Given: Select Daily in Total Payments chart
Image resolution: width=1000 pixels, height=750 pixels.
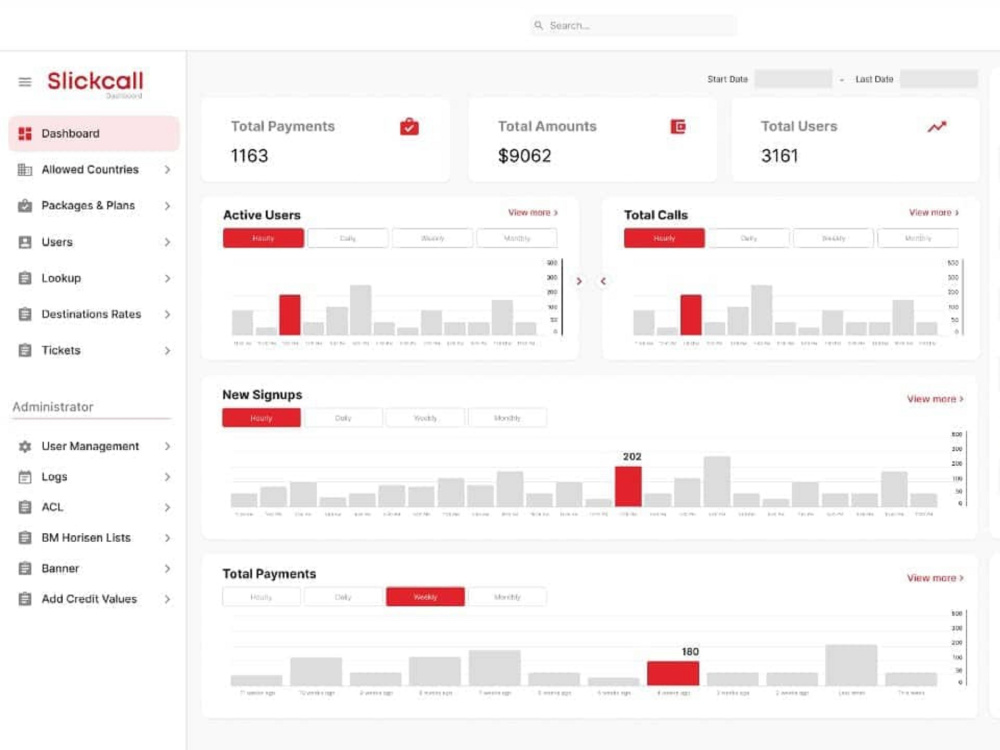Looking at the screenshot, I should [343, 597].
